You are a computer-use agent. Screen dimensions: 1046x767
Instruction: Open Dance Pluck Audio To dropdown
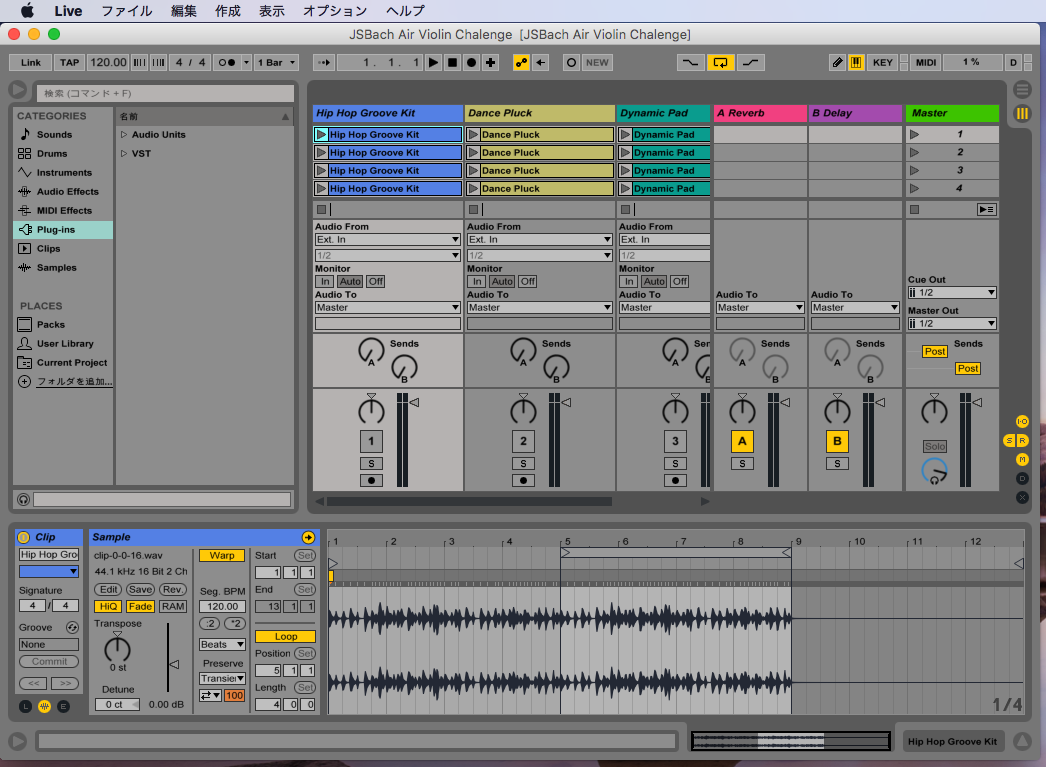pyautogui.click(x=540, y=307)
